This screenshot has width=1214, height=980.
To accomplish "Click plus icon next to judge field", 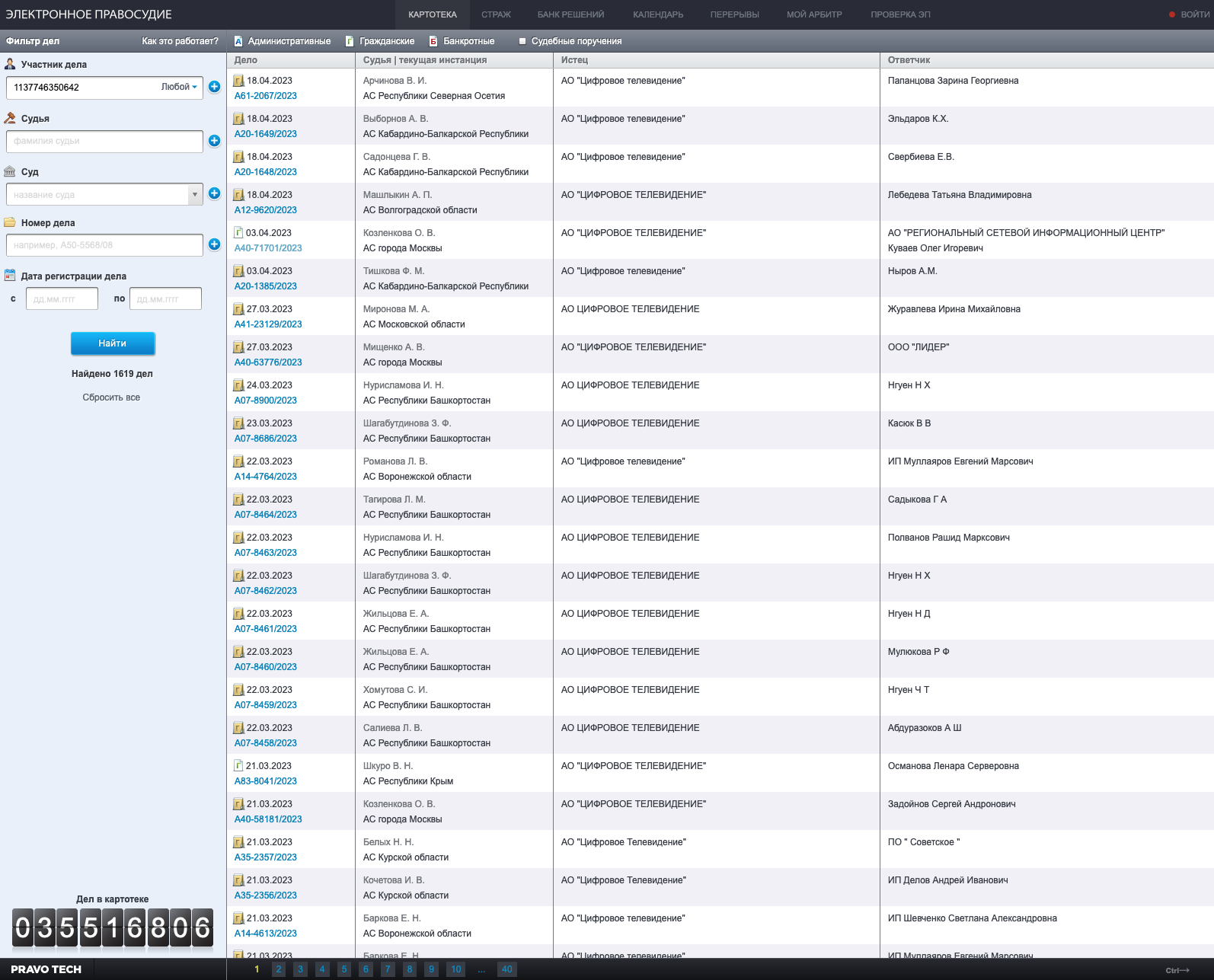I will [x=214, y=141].
